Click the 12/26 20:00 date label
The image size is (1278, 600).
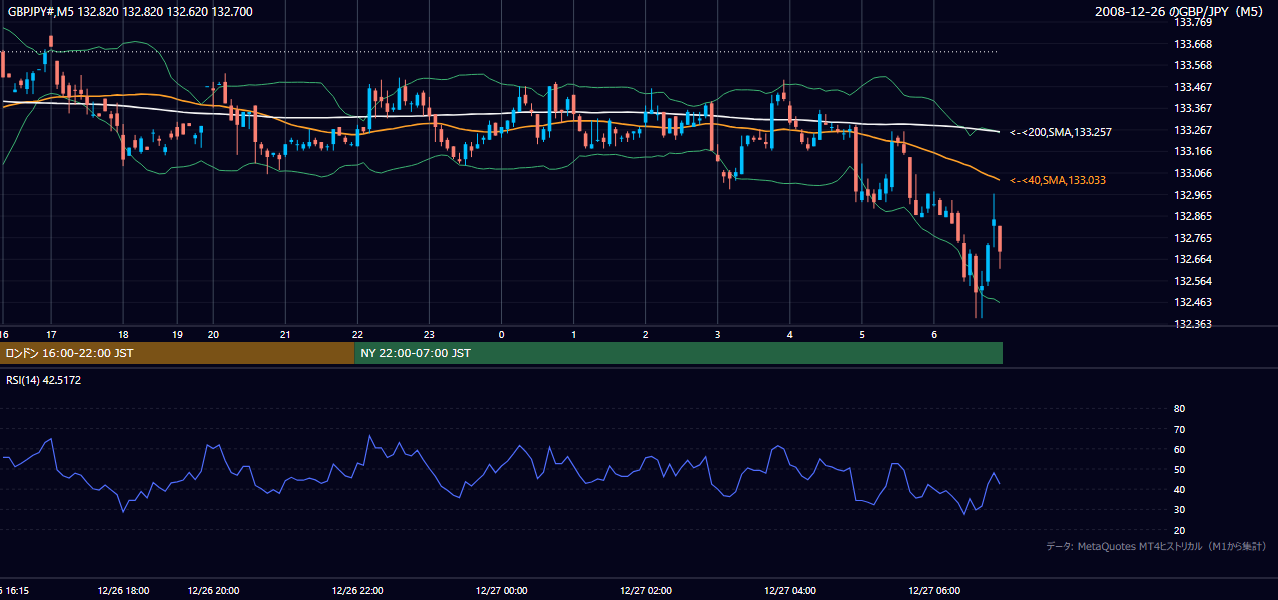coord(213,590)
